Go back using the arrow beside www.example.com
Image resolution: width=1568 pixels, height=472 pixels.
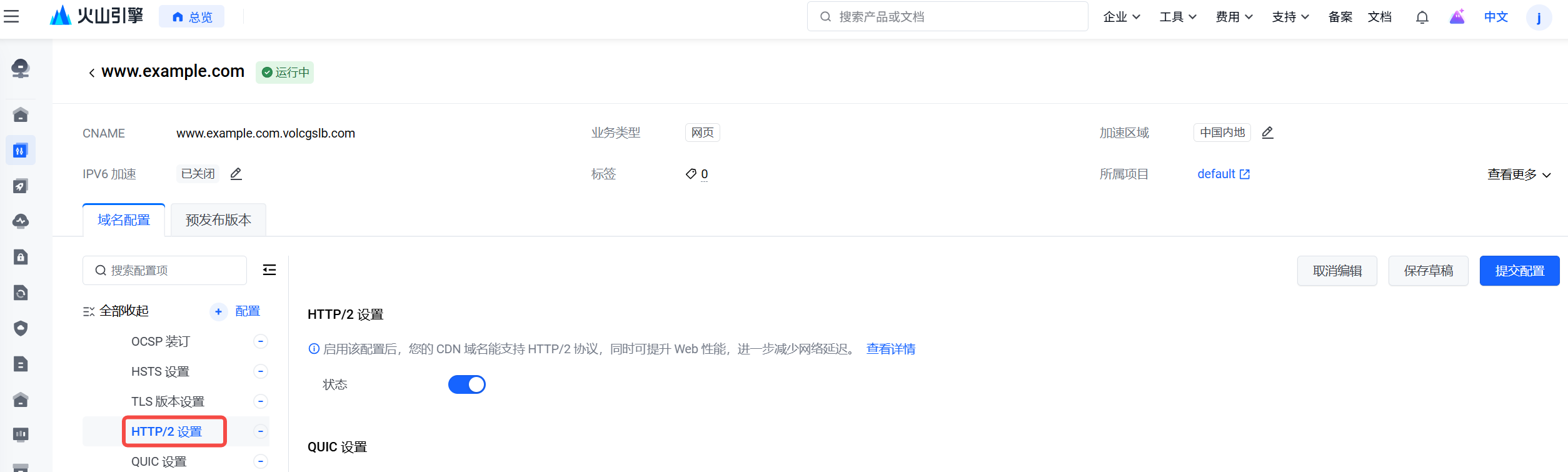point(92,73)
